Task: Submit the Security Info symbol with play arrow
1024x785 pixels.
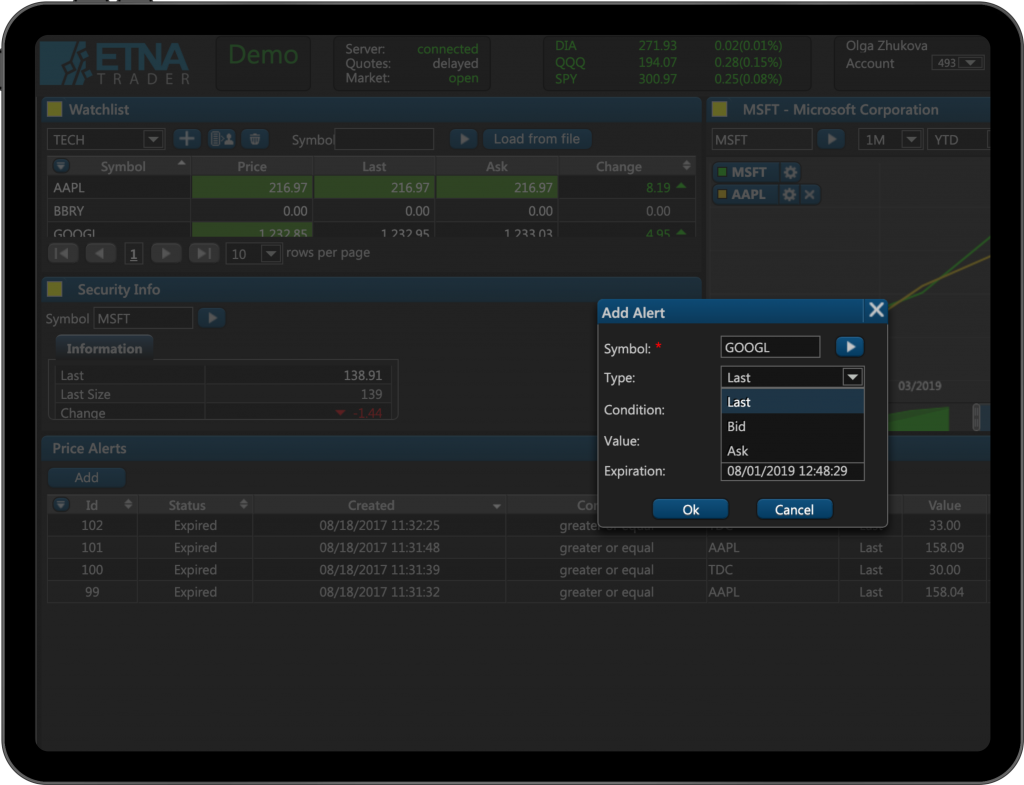Action: pyautogui.click(x=212, y=318)
